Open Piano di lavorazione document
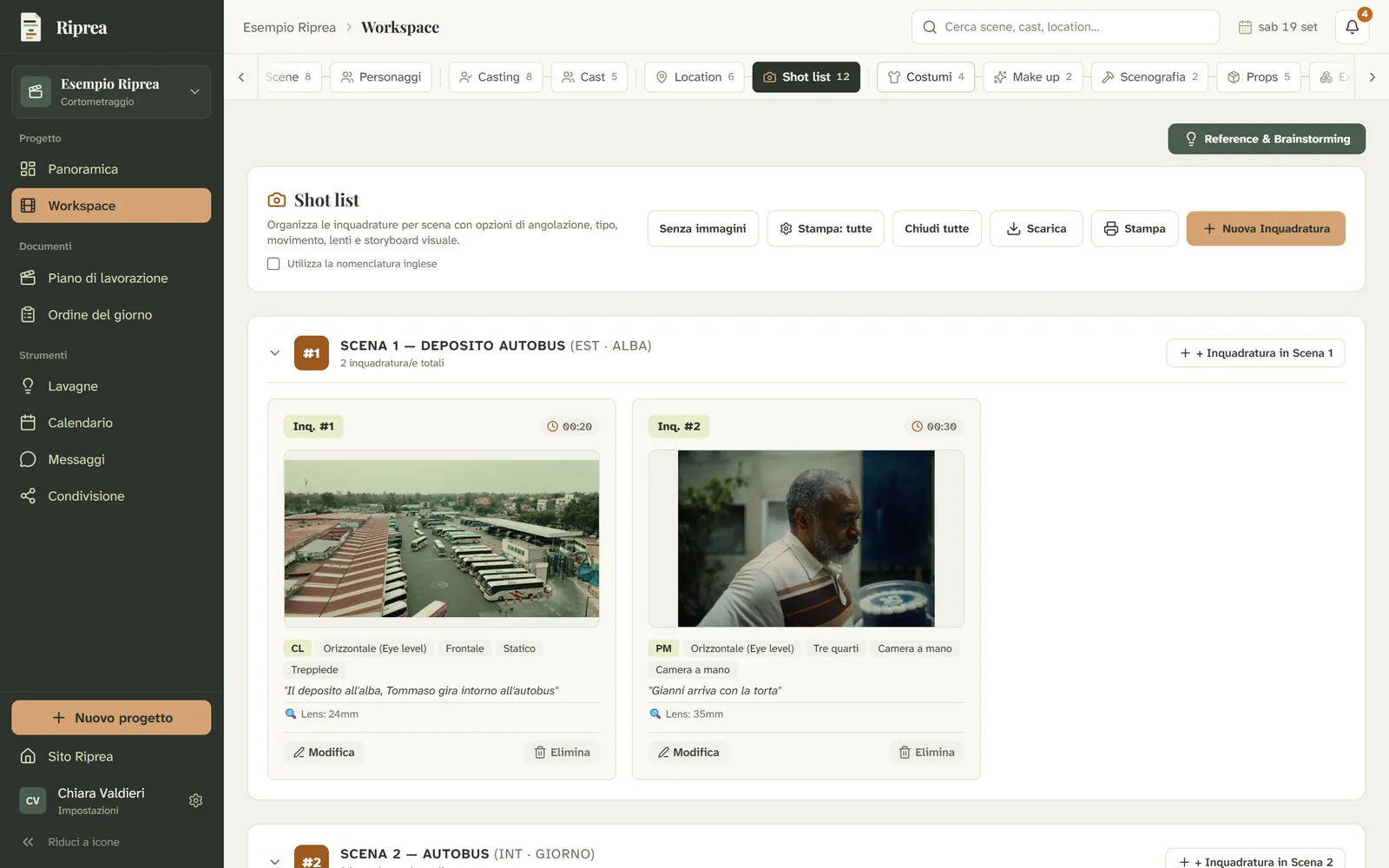 click(111, 278)
